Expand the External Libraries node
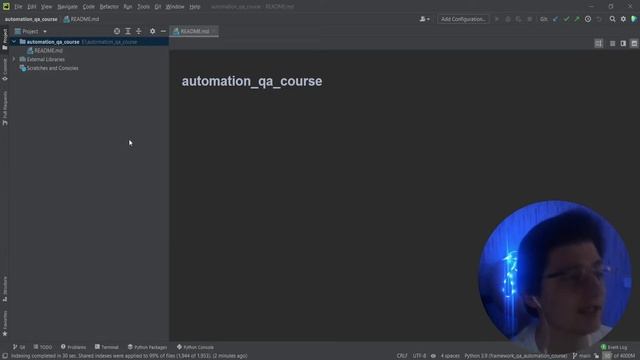The image size is (640, 360). [14, 59]
